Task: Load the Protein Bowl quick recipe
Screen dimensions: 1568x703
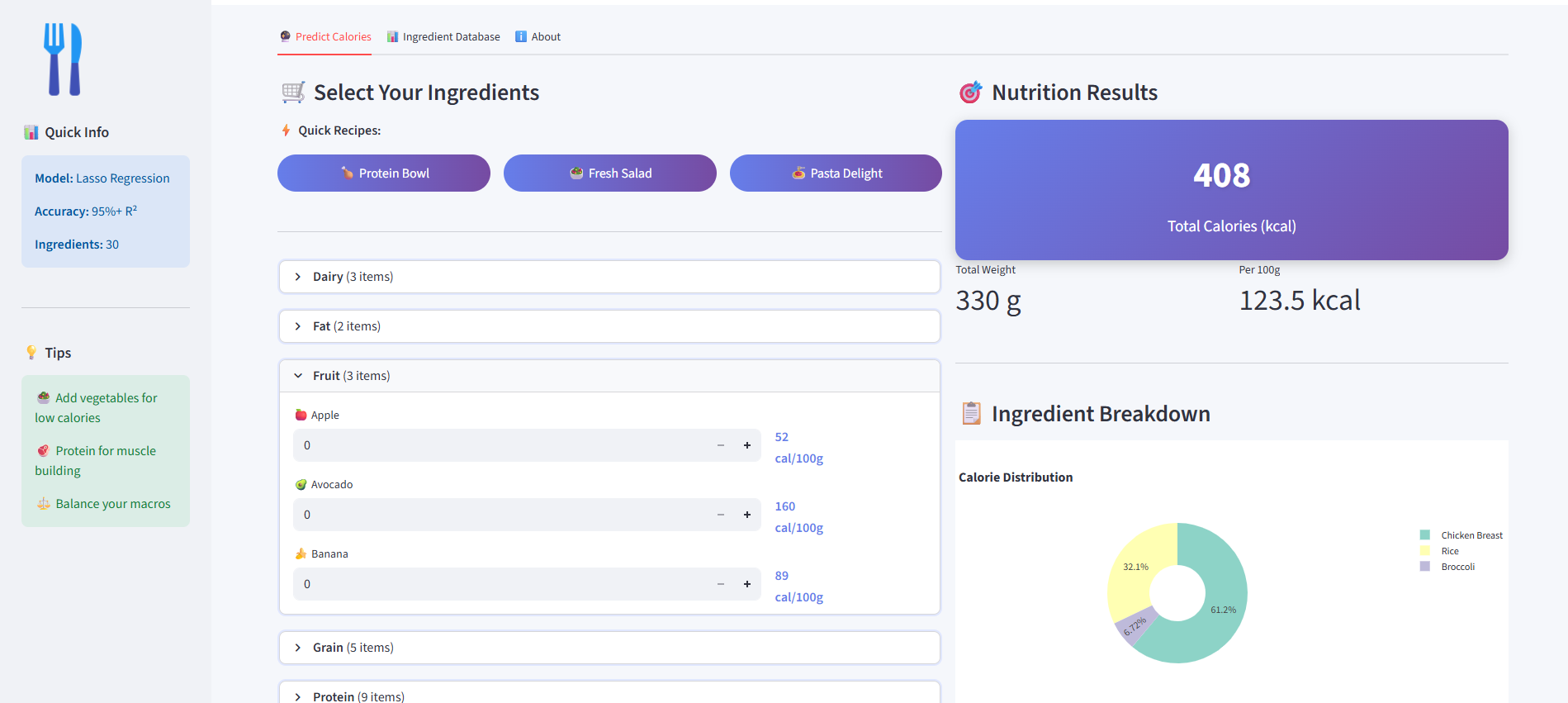Action: [384, 173]
